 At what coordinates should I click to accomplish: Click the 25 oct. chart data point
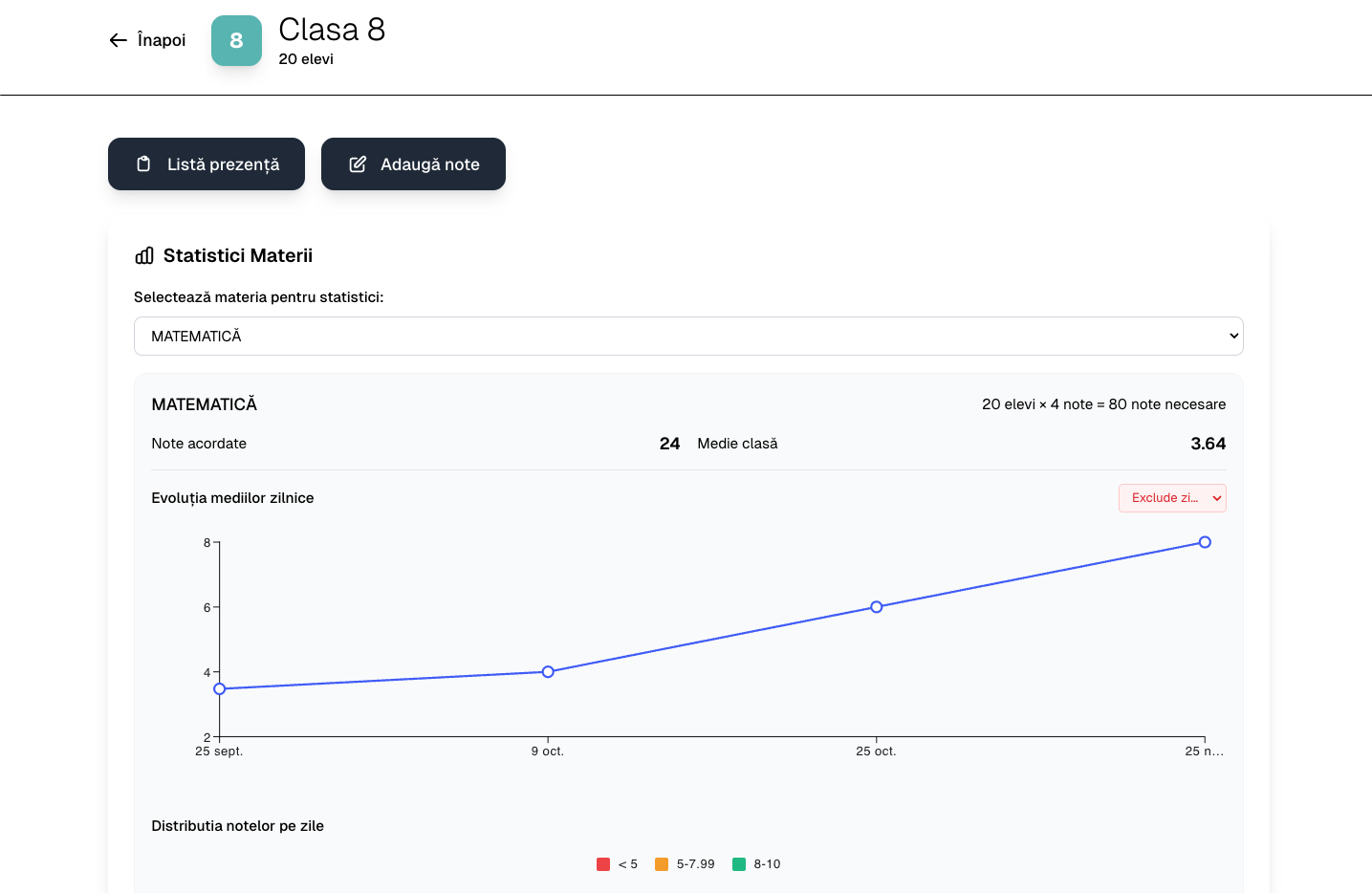point(876,607)
